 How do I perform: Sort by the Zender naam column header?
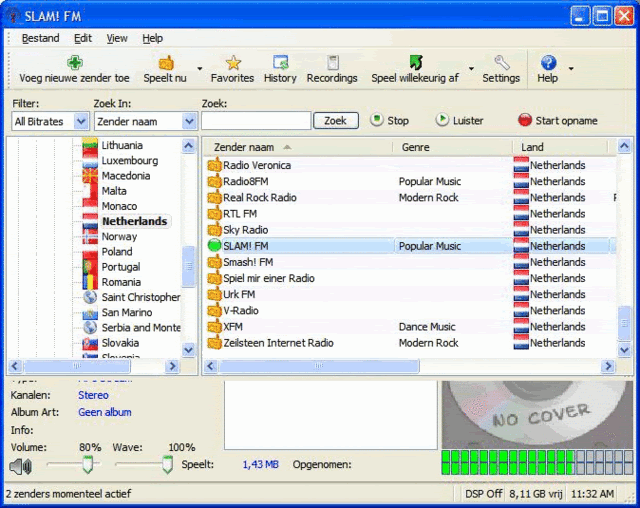point(298,147)
